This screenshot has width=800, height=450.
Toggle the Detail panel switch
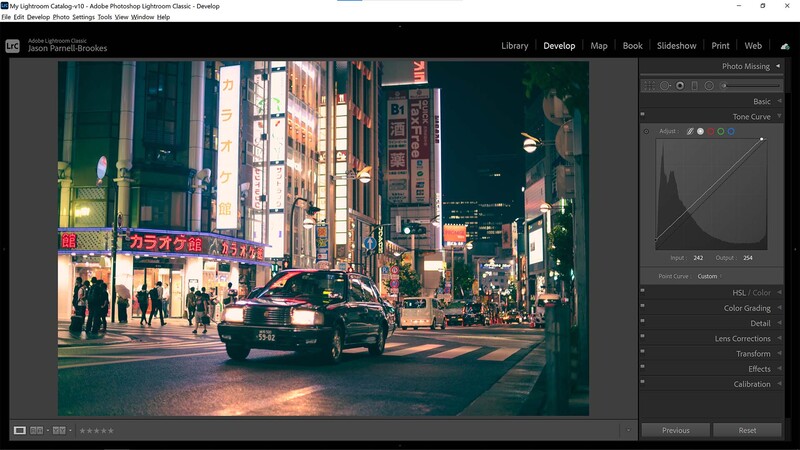642,320
